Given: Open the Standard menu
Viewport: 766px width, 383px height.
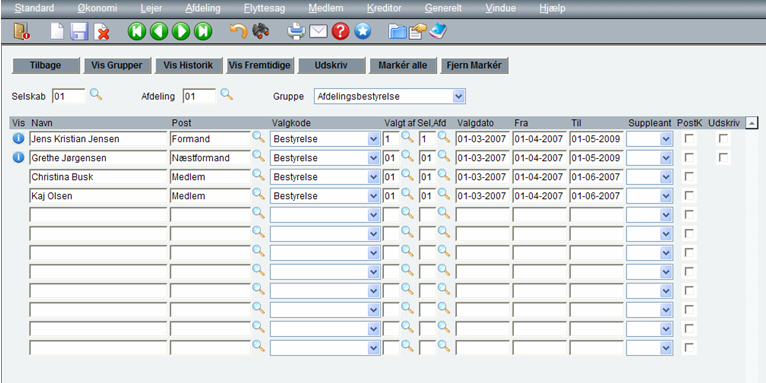Looking at the screenshot, I should pyautogui.click(x=34, y=8).
